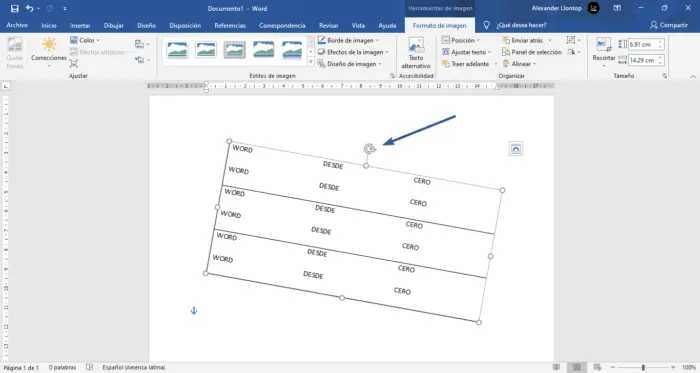Apply the first picture style thumbnail
The width and height of the screenshot is (700, 373).
177,50
